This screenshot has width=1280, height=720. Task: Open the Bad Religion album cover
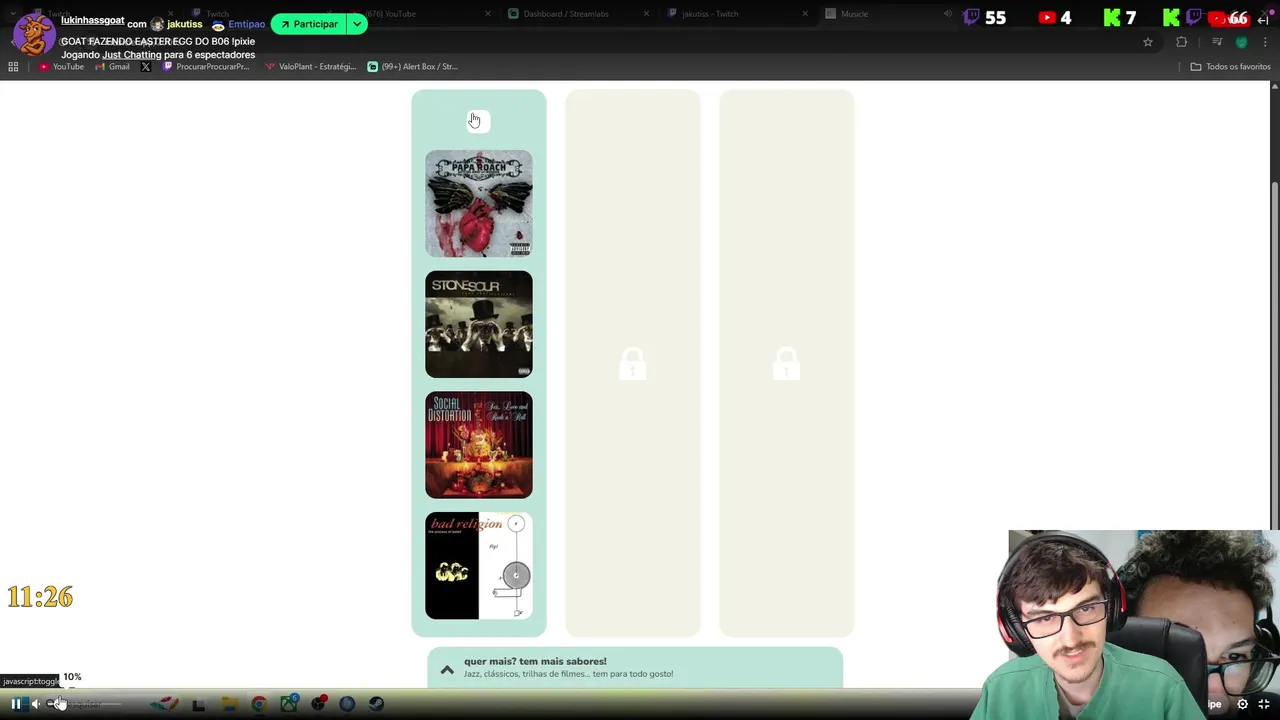point(479,566)
